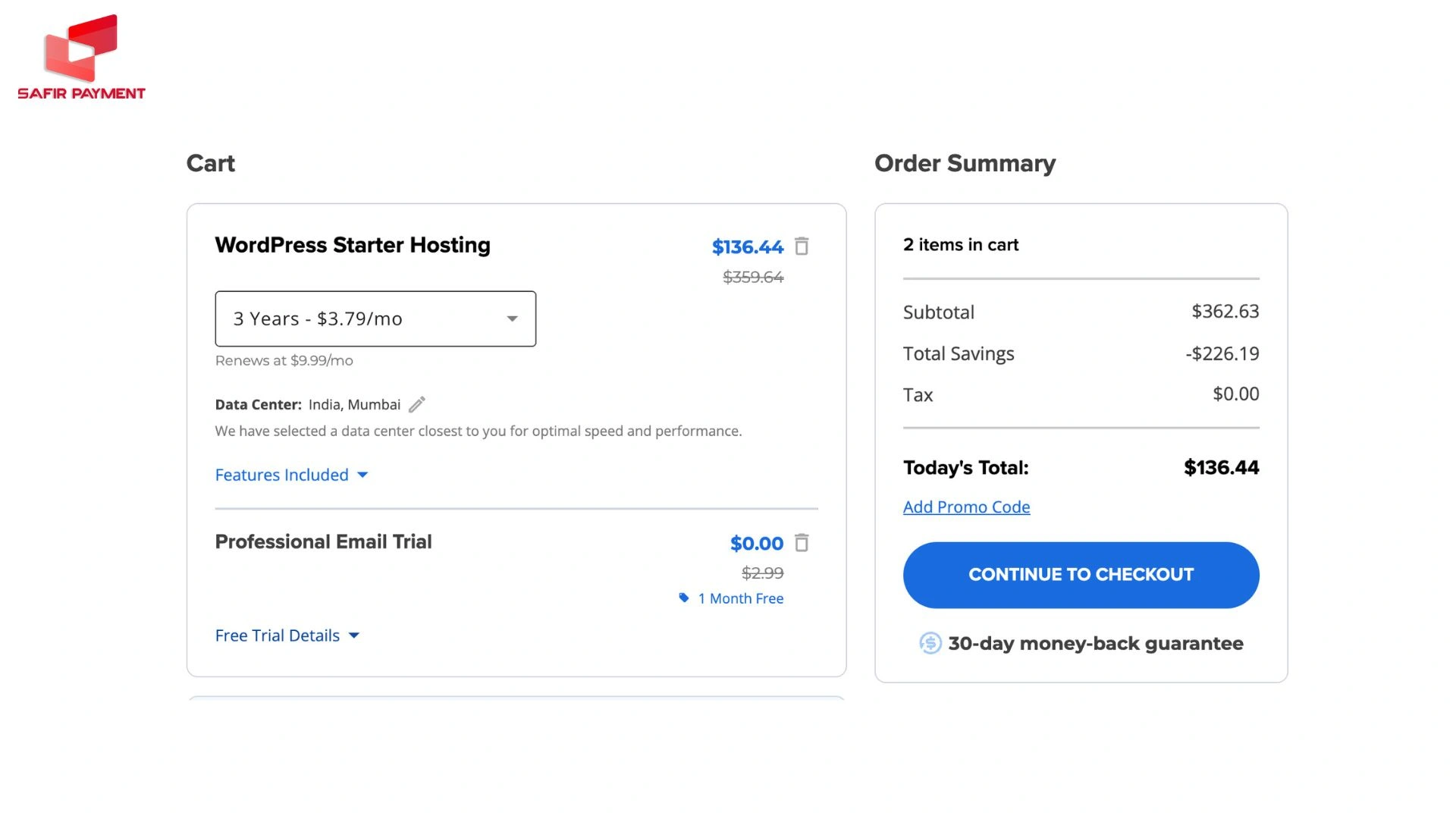The image size is (1456, 819).
Task: Click the 30-day money-back guarantee text
Action: [1095, 644]
